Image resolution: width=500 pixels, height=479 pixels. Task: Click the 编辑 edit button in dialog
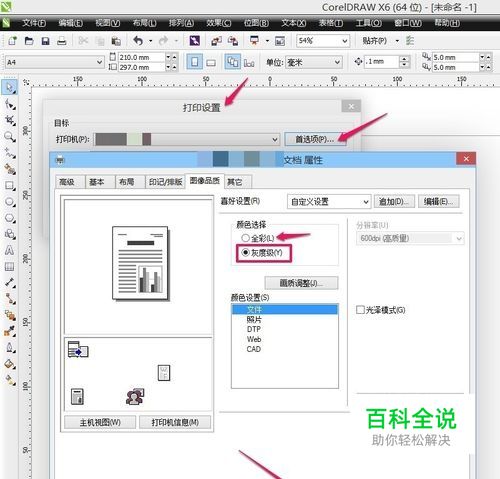439,202
